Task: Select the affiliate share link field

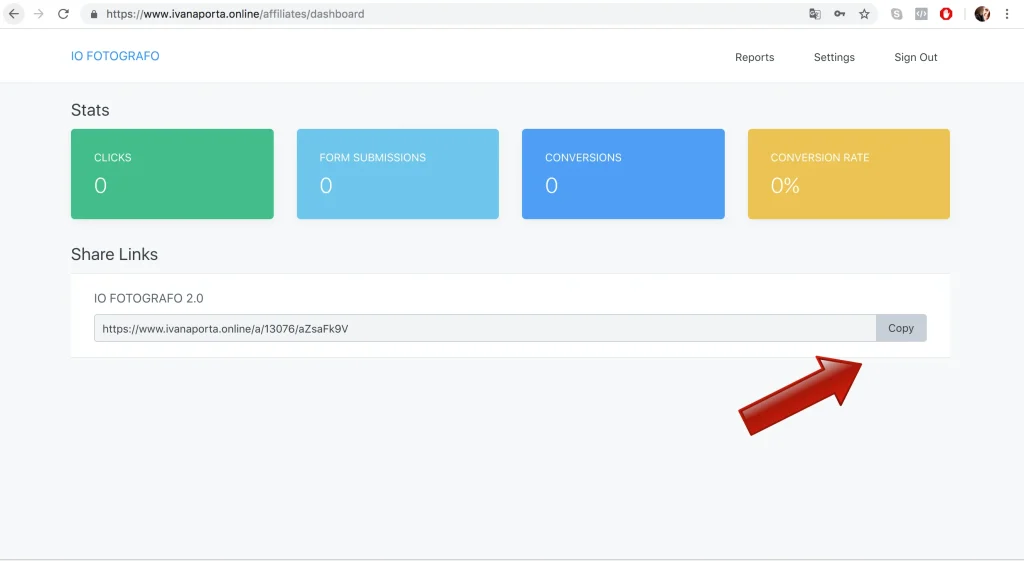Action: 485,328
